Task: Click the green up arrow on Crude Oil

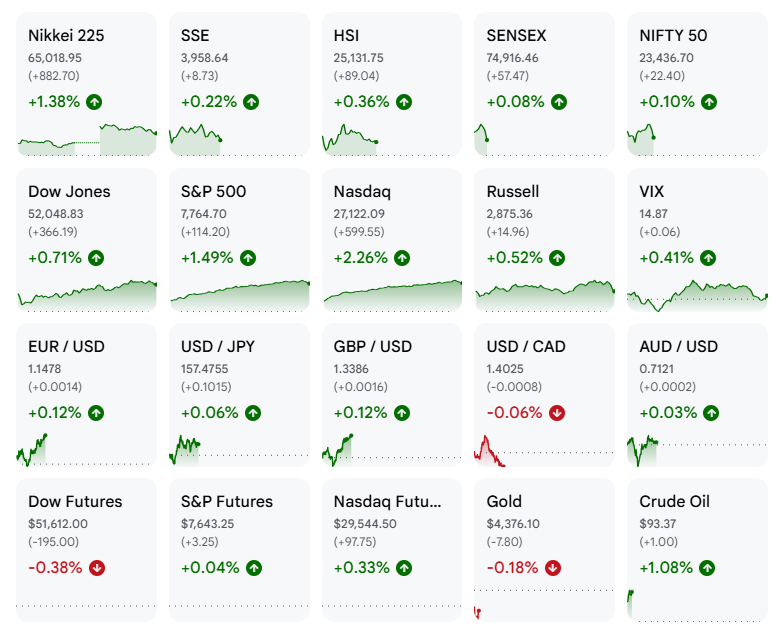Action: [x=707, y=568]
